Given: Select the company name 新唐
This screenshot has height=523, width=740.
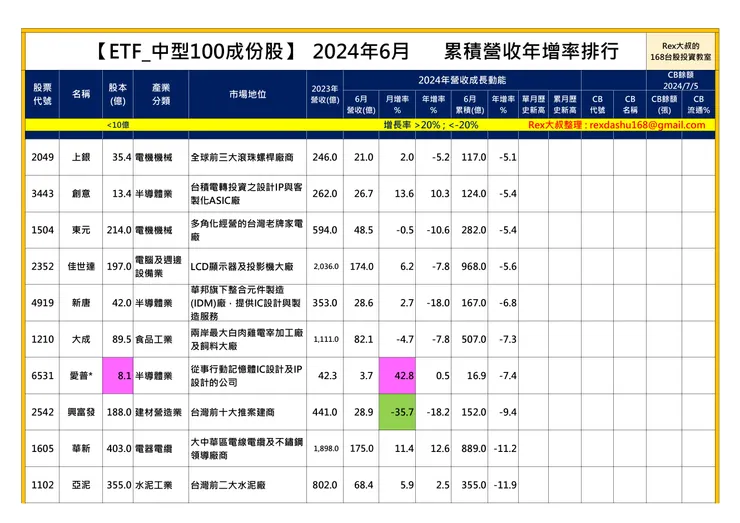Looking at the screenshot, I should [81, 303].
